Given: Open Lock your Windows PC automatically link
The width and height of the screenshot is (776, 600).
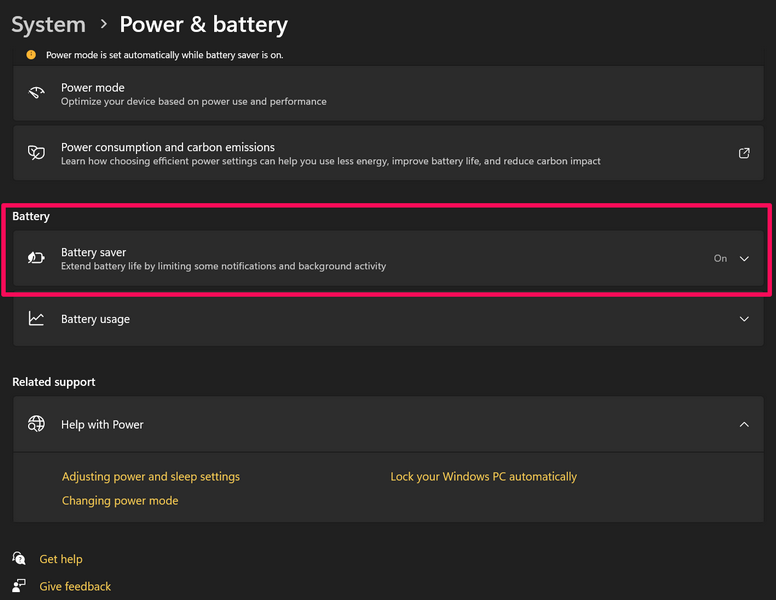Looking at the screenshot, I should [483, 477].
